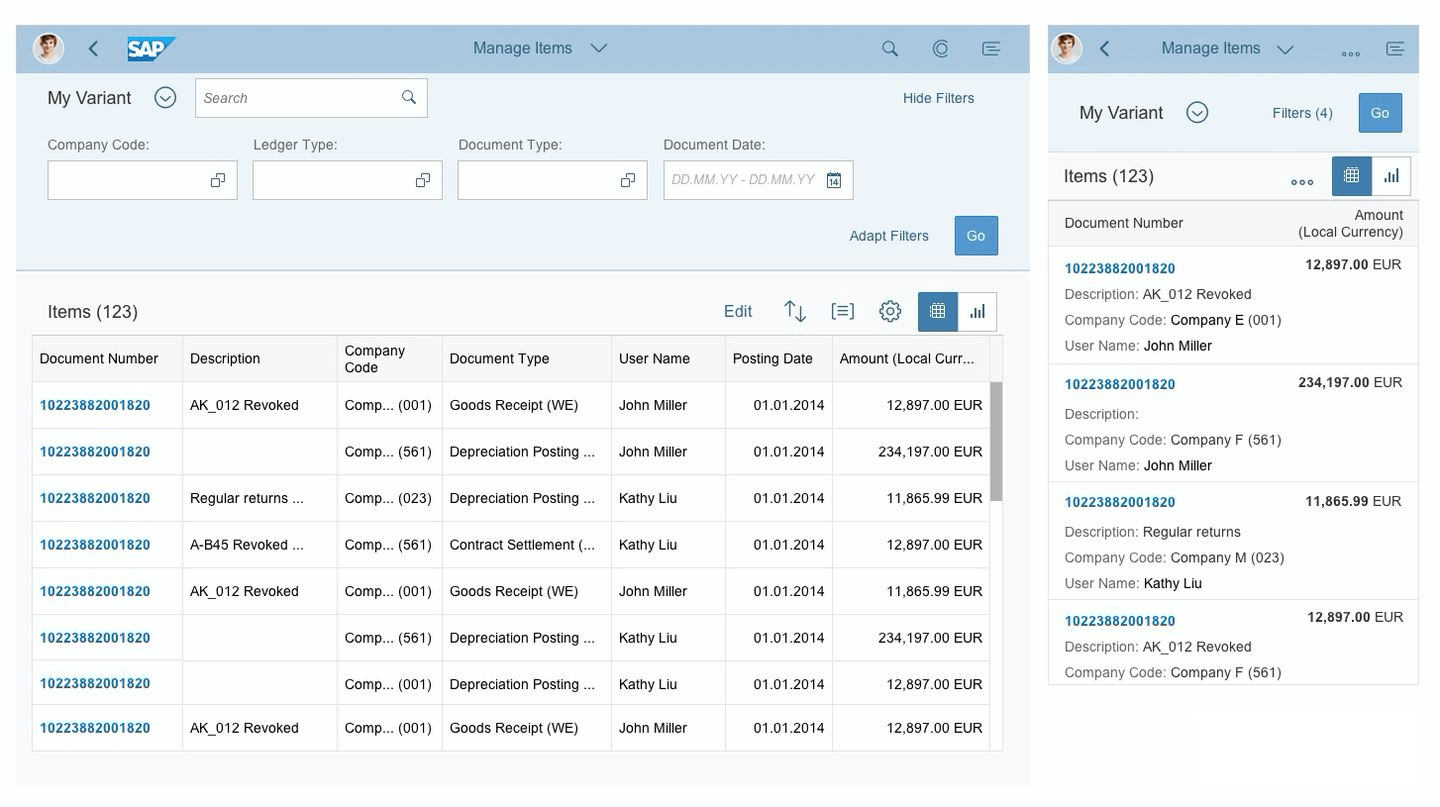Screen dimensions: 1440x807
Task: Open value help for Company Code filter
Action: [217, 180]
